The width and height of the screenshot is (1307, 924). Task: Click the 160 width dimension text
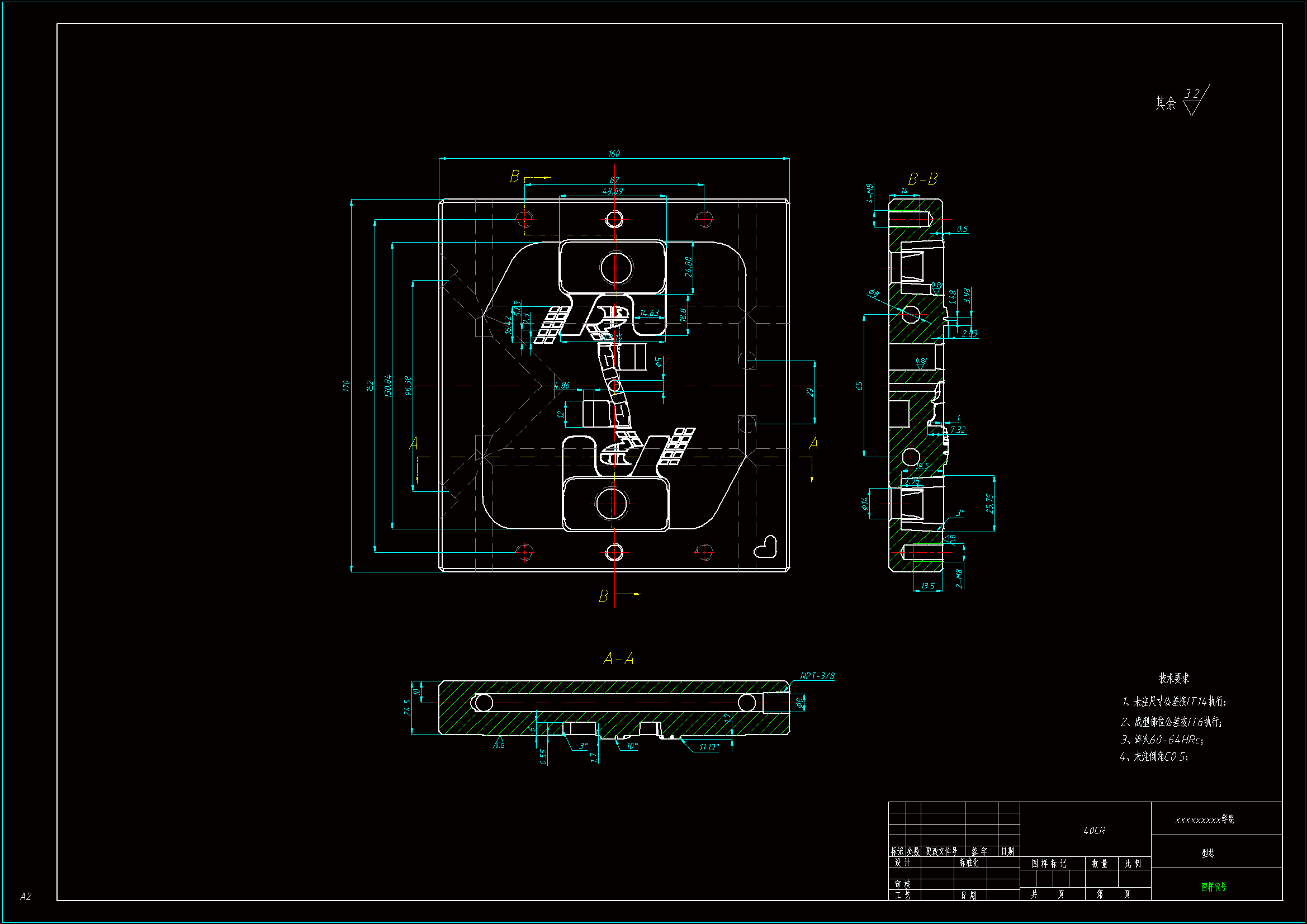[x=614, y=154]
